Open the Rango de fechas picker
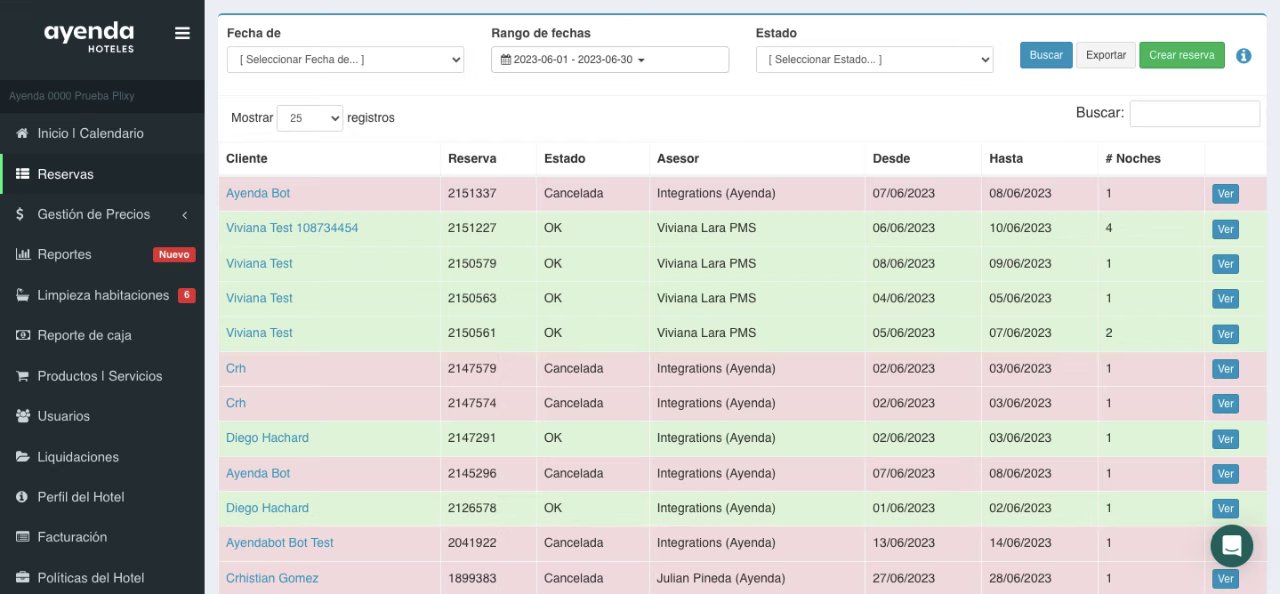 click(x=610, y=60)
